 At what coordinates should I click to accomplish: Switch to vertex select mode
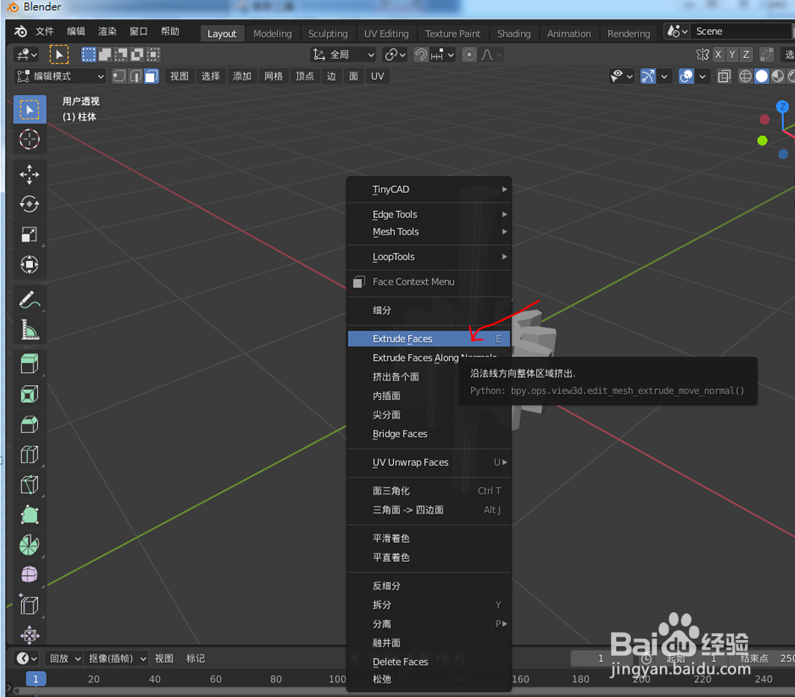click(119, 76)
